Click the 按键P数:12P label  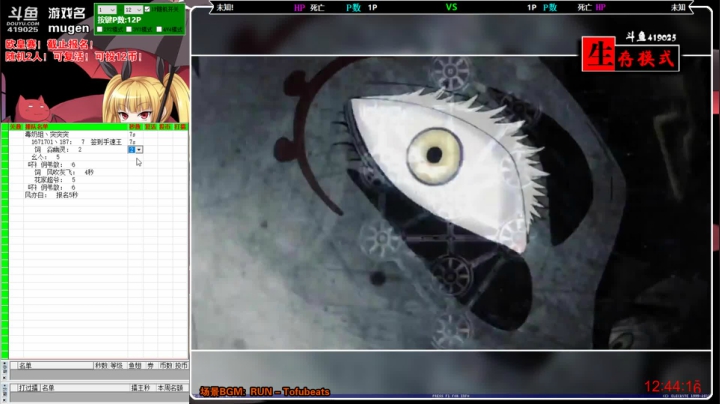[x=119, y=20]
